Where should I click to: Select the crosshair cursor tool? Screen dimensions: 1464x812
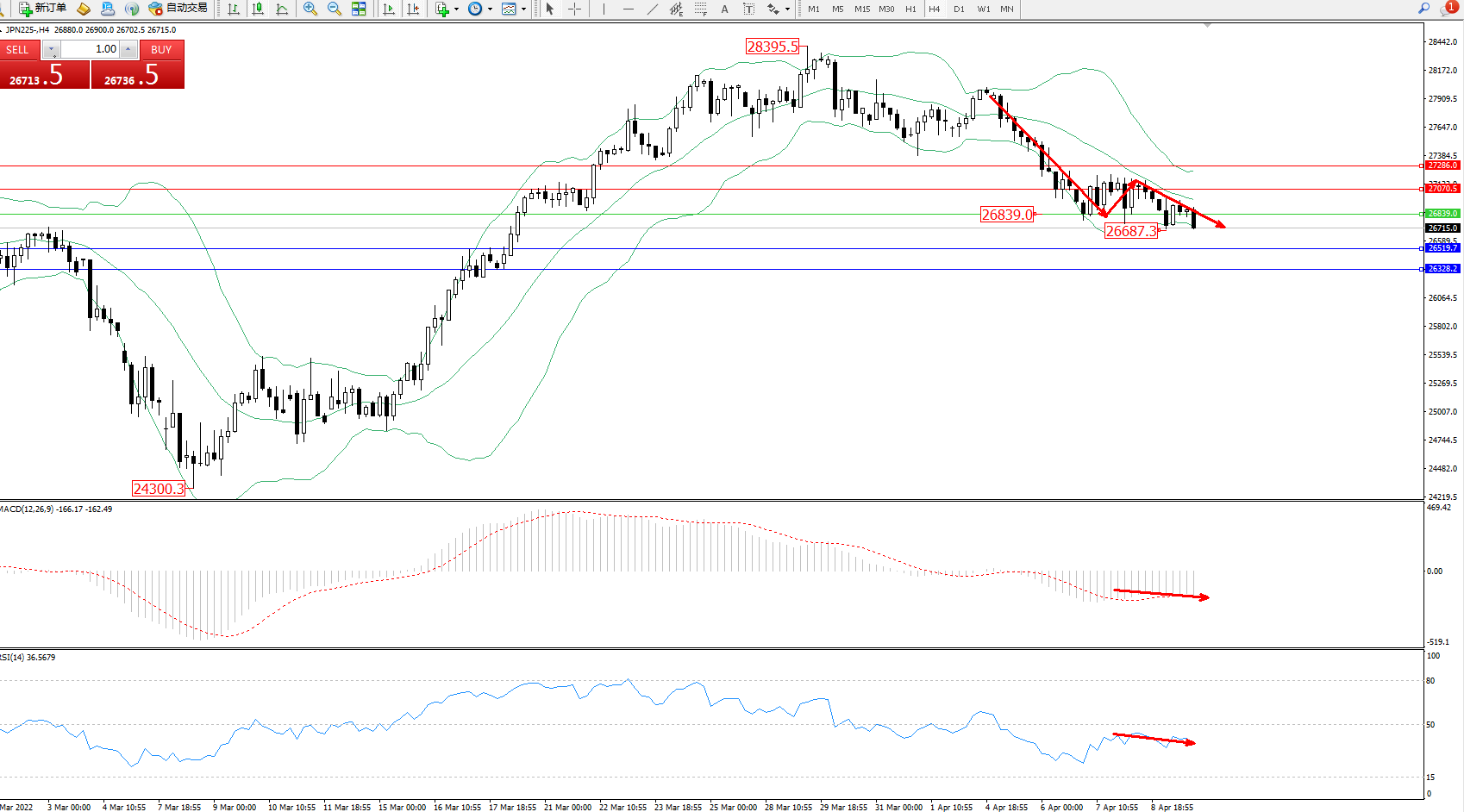coord(574,9)
